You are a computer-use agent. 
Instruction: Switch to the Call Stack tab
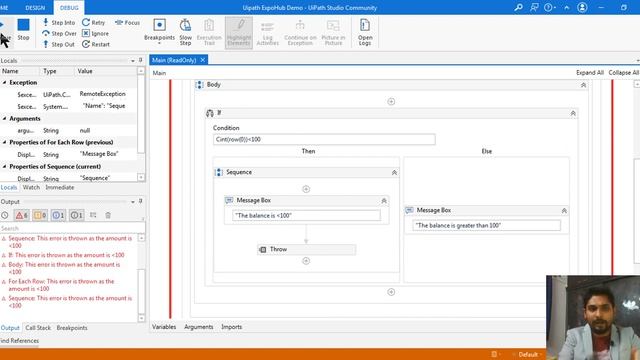(x=38, y=328)
